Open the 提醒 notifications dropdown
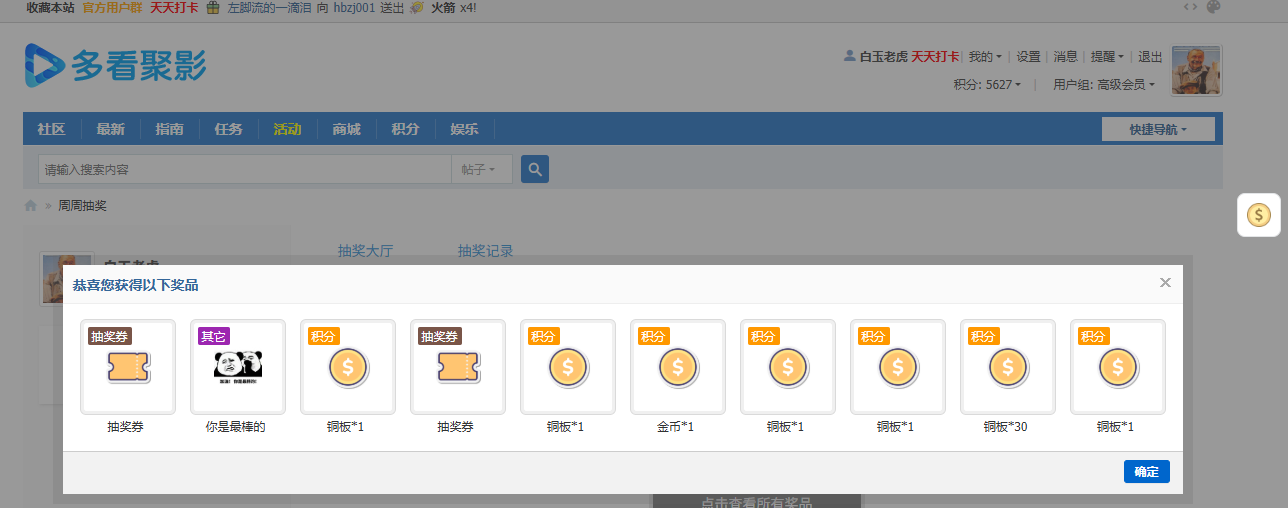Image resolution: width=1288 pixels, height=508 pixels. [x=1106, y=57]
